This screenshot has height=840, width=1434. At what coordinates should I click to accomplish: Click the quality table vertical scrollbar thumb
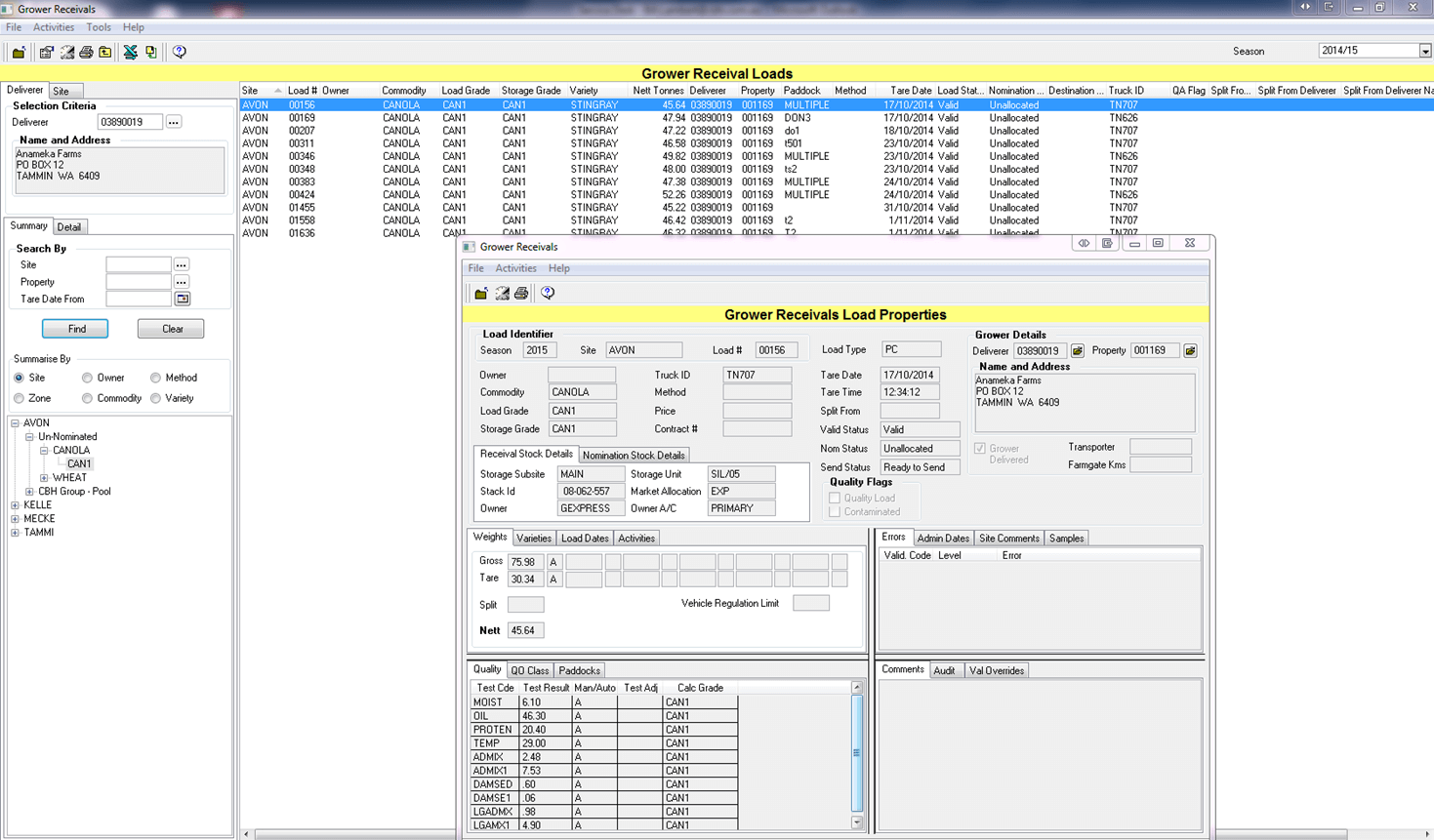click(857, 752)
